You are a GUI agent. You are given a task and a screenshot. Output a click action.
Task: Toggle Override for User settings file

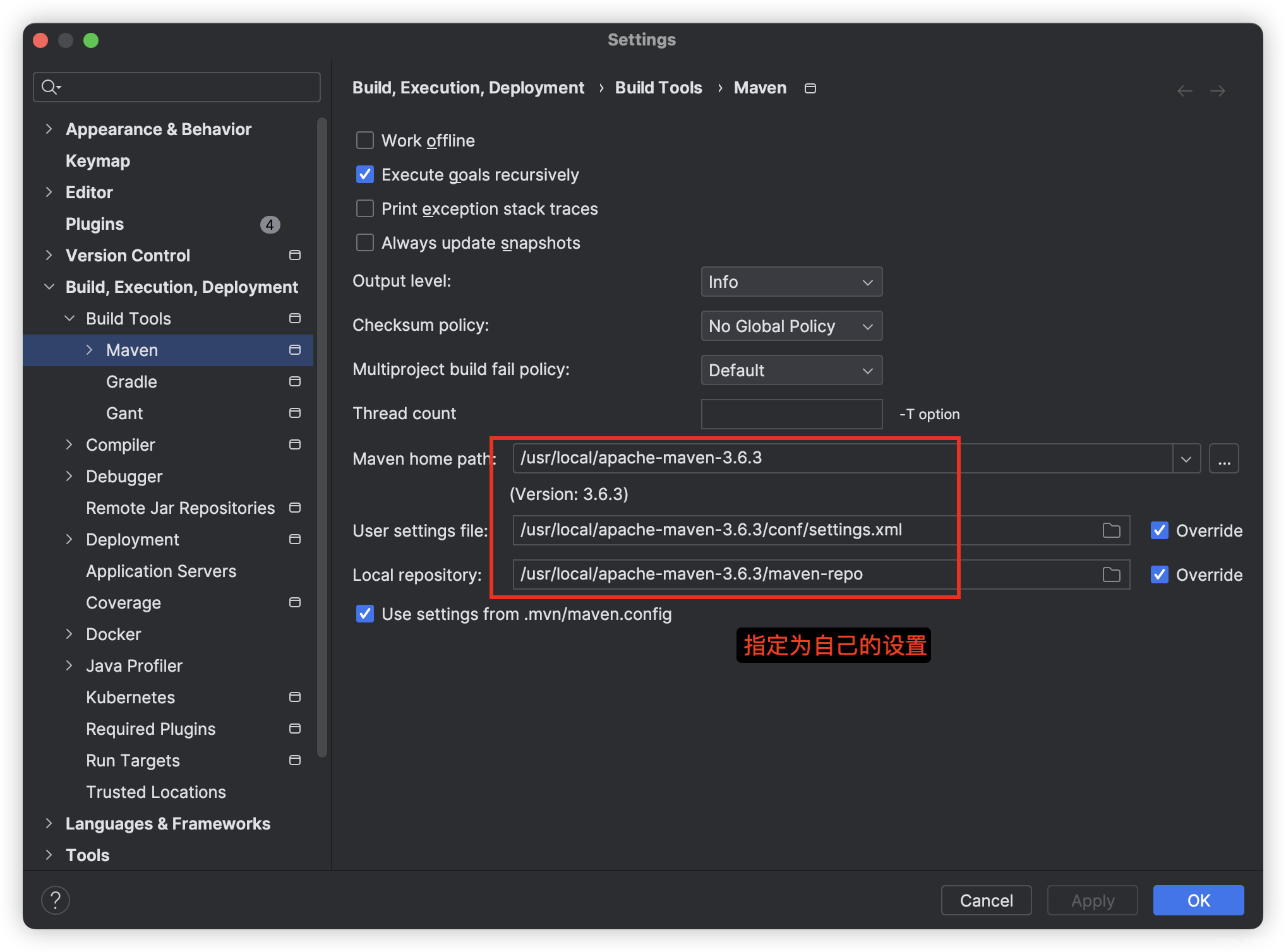click(1160, 530)
